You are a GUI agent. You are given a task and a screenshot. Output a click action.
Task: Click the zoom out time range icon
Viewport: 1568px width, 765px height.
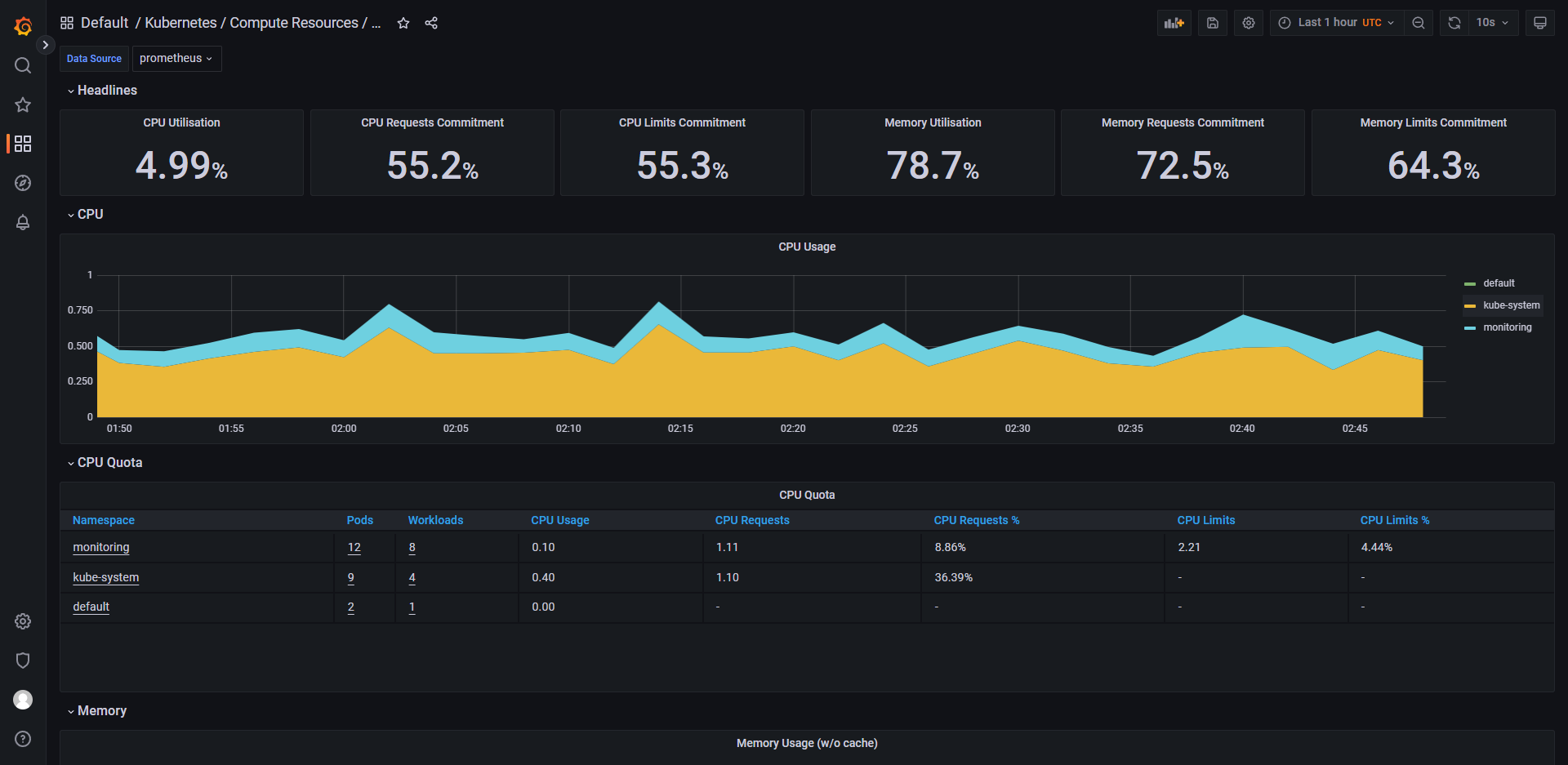tap(1419, 23)
